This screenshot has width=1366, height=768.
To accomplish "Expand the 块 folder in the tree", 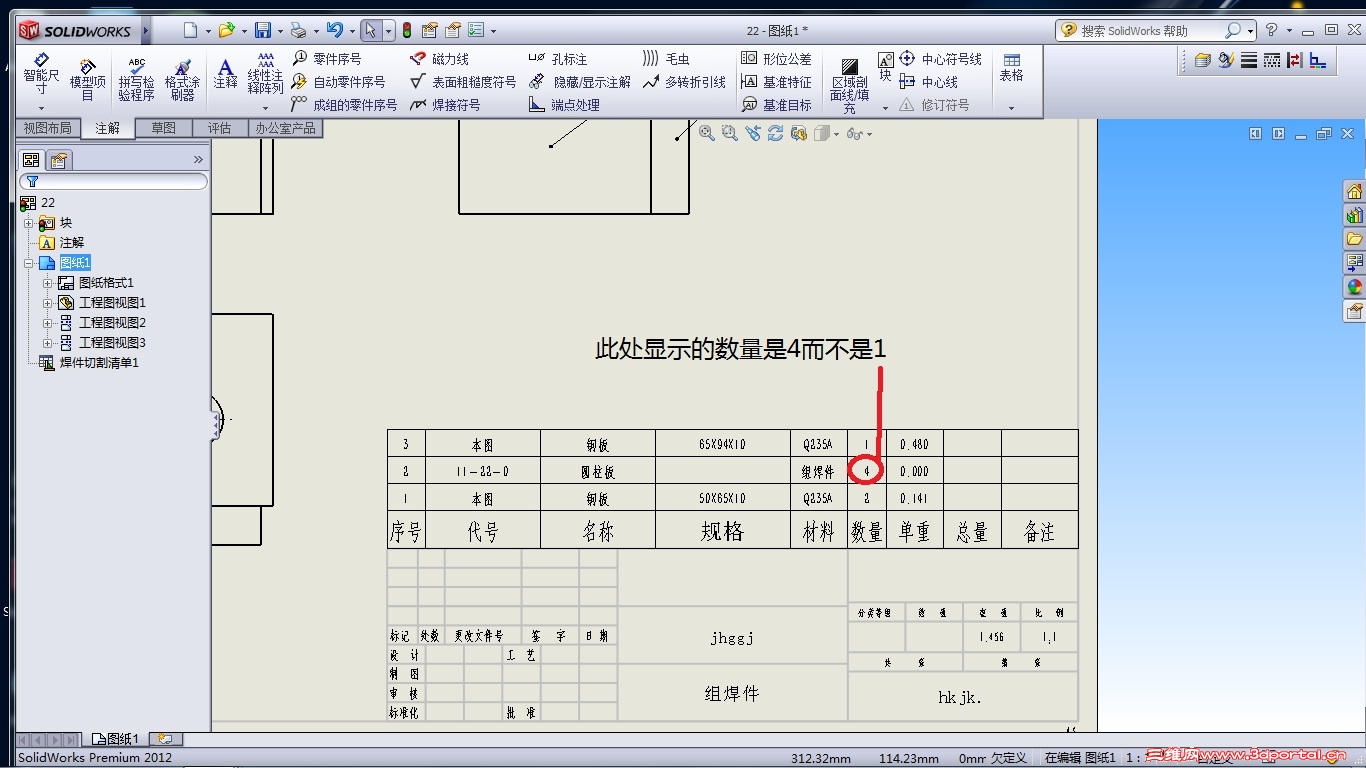I will [x=29, y=223].
